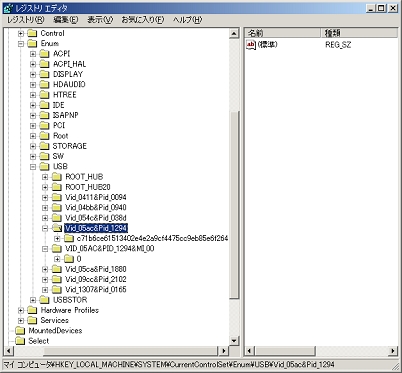Expand the USBSTOR key
Image resolution: width=402 pixels, height=373 pixels.
tap(33, 300)
